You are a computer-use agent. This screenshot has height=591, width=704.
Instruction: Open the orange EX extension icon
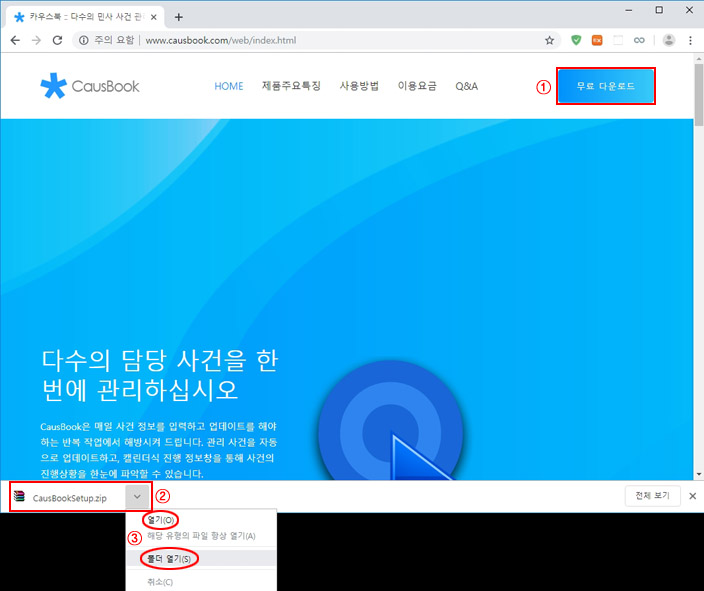click(x=597, y=40)
